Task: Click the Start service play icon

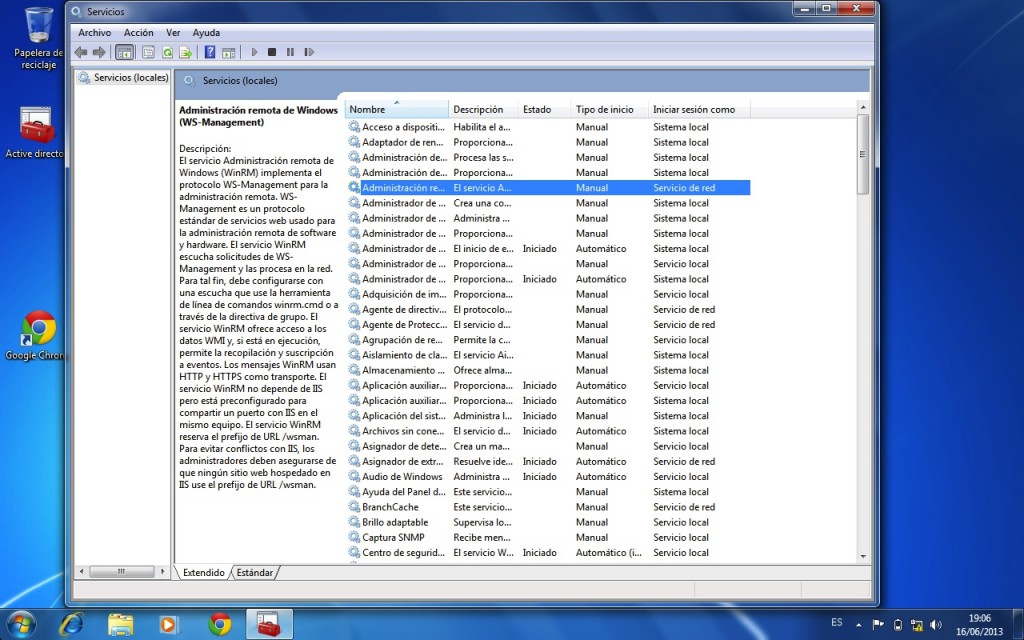Action: [254, 52]
